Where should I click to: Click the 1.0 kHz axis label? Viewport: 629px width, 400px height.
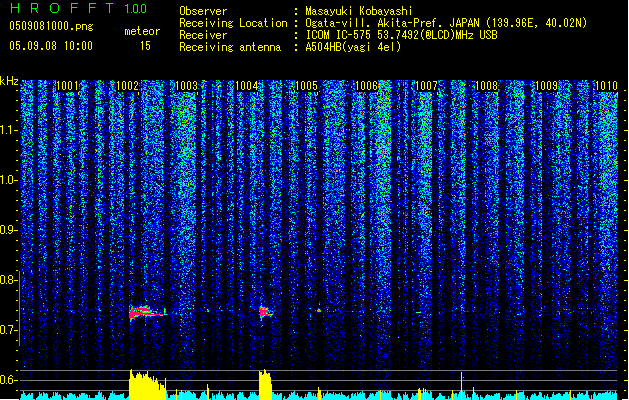click(8, 180)
